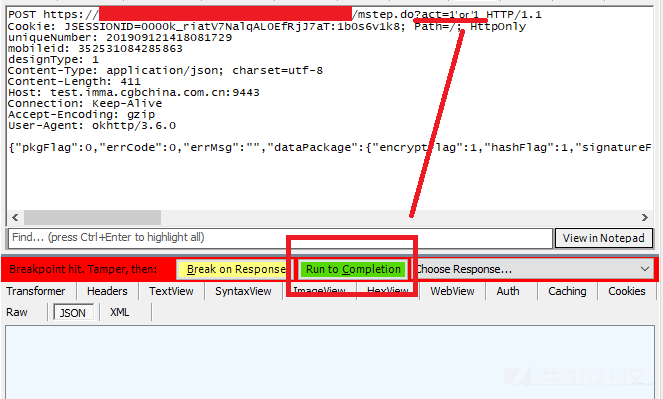
Task: Select the Raw response tab
Action: 17,312
